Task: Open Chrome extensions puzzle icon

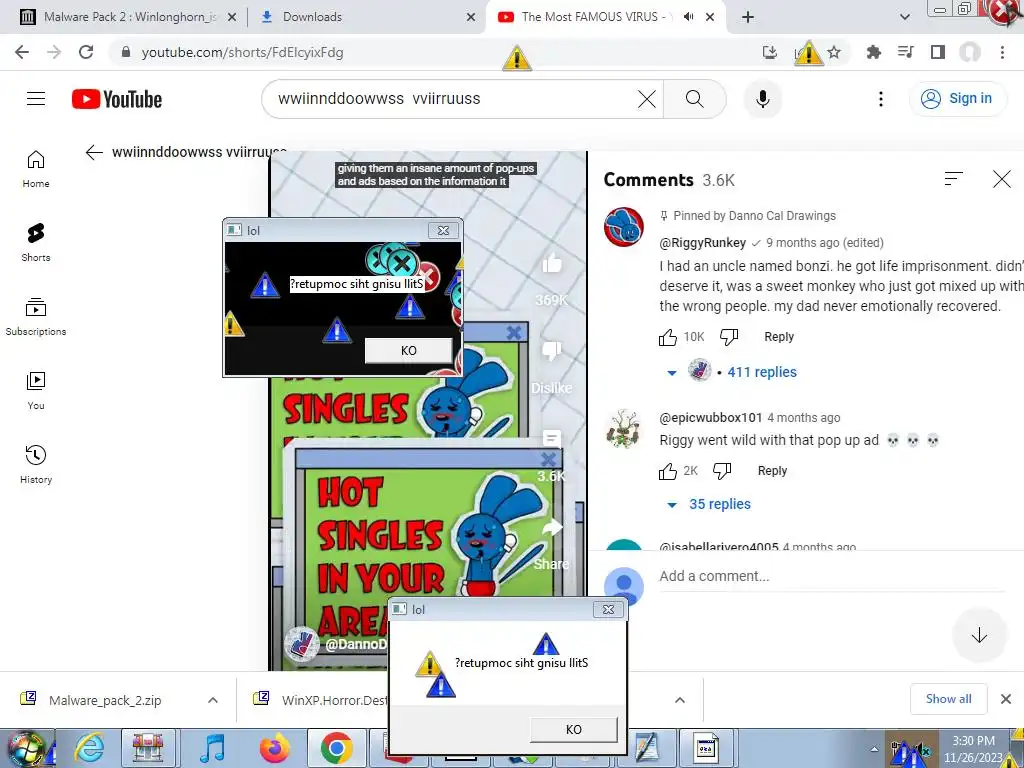Action: 873,52
